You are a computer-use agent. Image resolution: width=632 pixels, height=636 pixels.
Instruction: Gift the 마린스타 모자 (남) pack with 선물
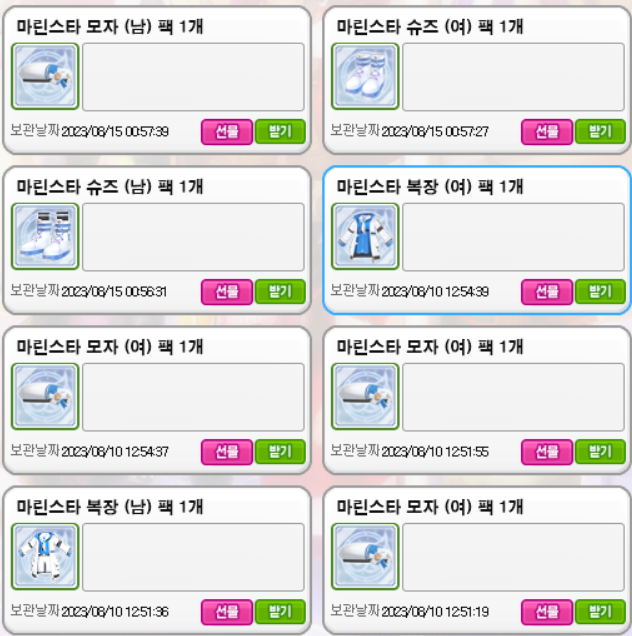click(227, 131)
